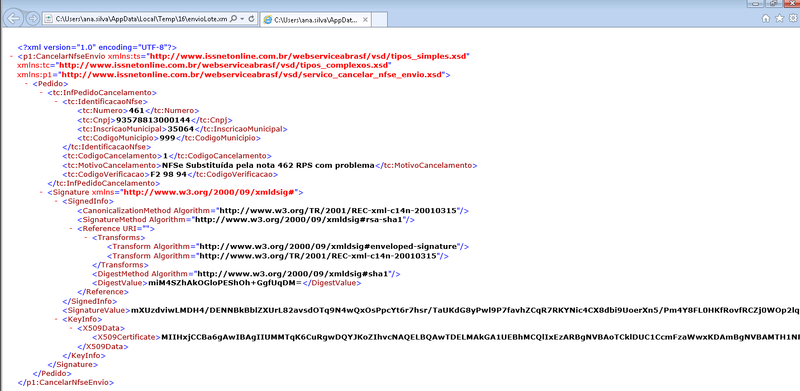The height and width of the screenshot is (391, 800).
Task: Click the closing /tc:InfPedidoCancelamento tag
Action: 103,183
